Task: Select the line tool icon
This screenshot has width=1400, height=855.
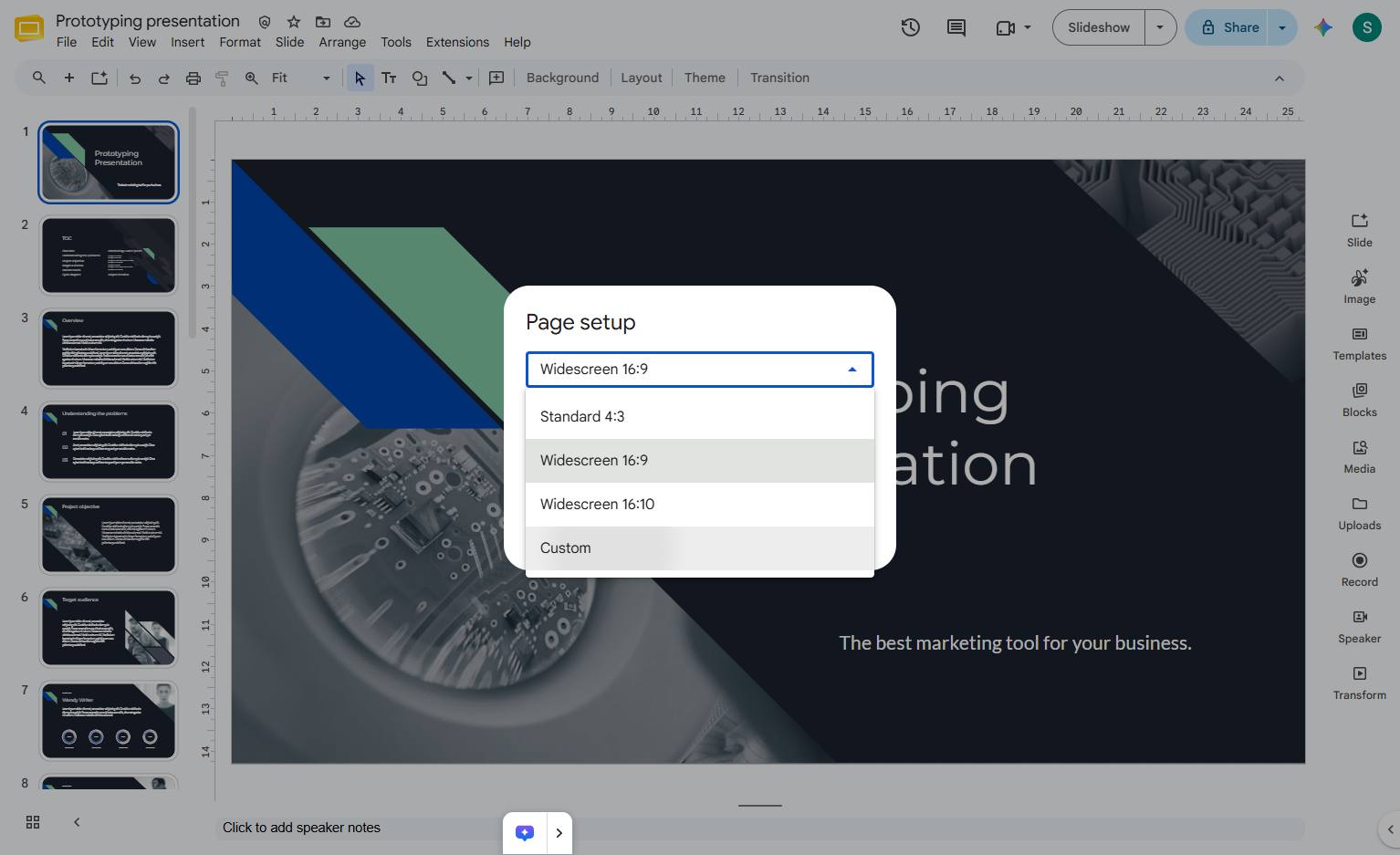Action: pyautogui.click(x=449, y=78)
